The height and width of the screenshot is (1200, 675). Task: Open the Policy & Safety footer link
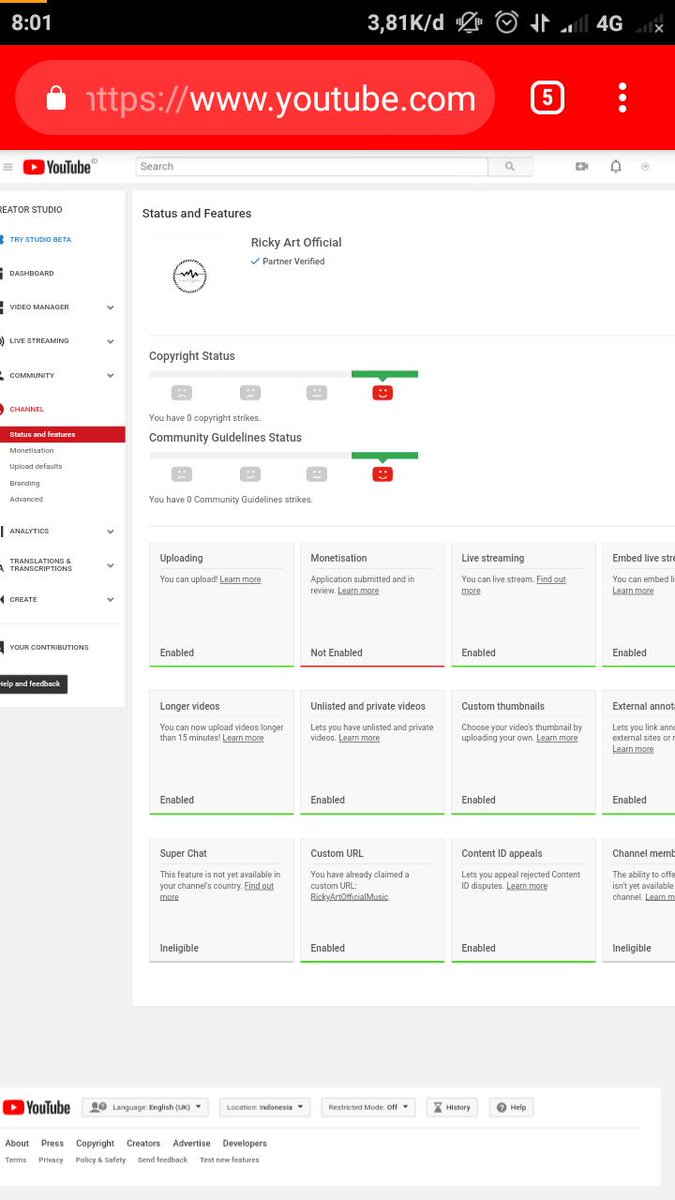point(101,1160)
